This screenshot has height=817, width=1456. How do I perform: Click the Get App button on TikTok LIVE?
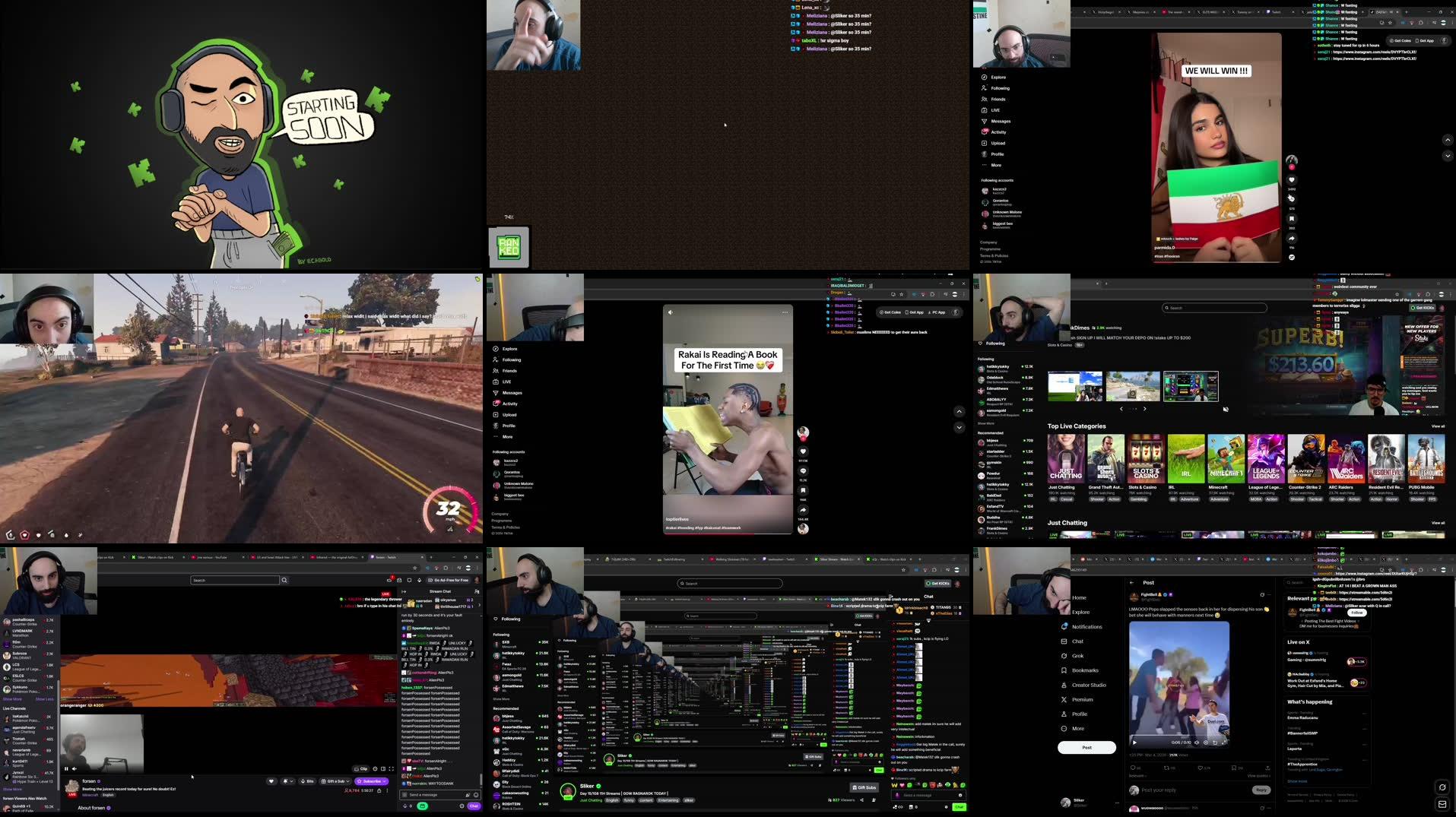point(916,312)
